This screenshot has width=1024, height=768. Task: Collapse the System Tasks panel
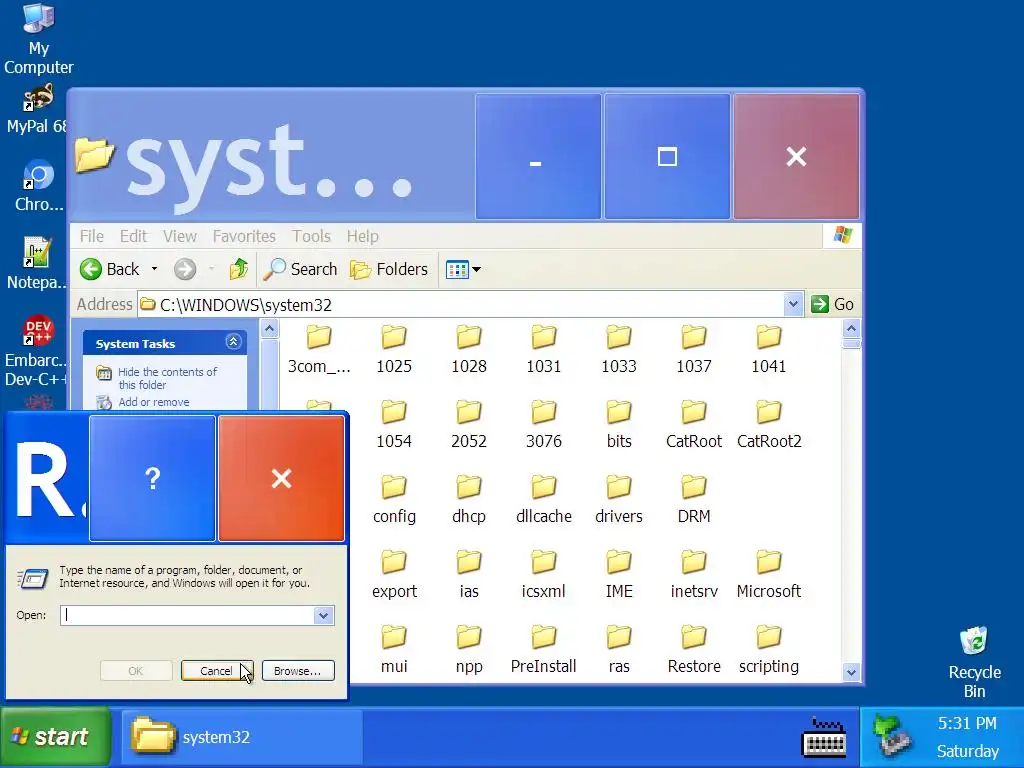point(233,342)
